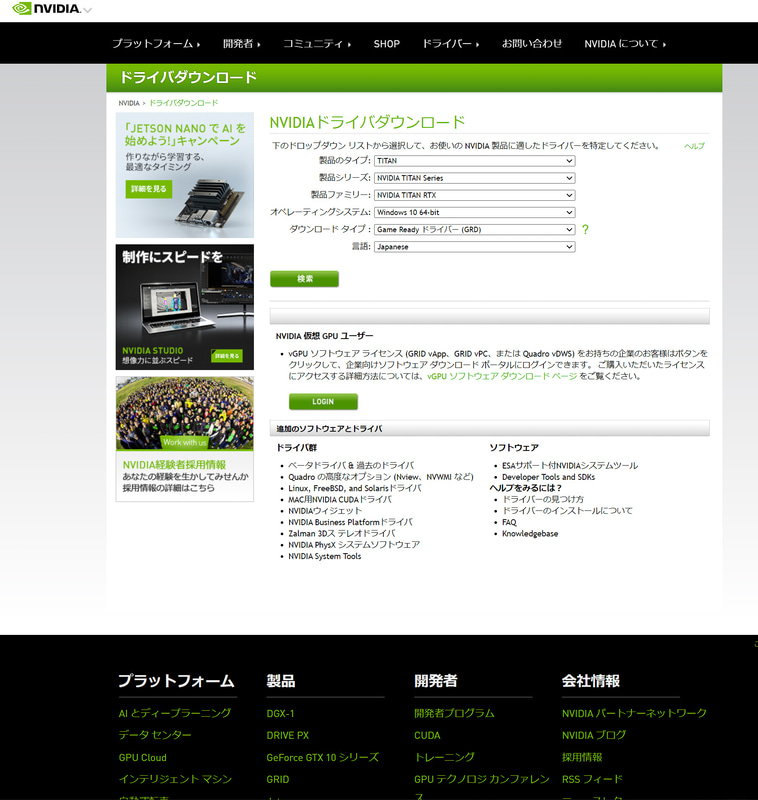The width and height of the screenshot is (758, 800).
Task: Open Linux, FreeBSD, and Solaris ドライバ link
Action: click(355, 488)
